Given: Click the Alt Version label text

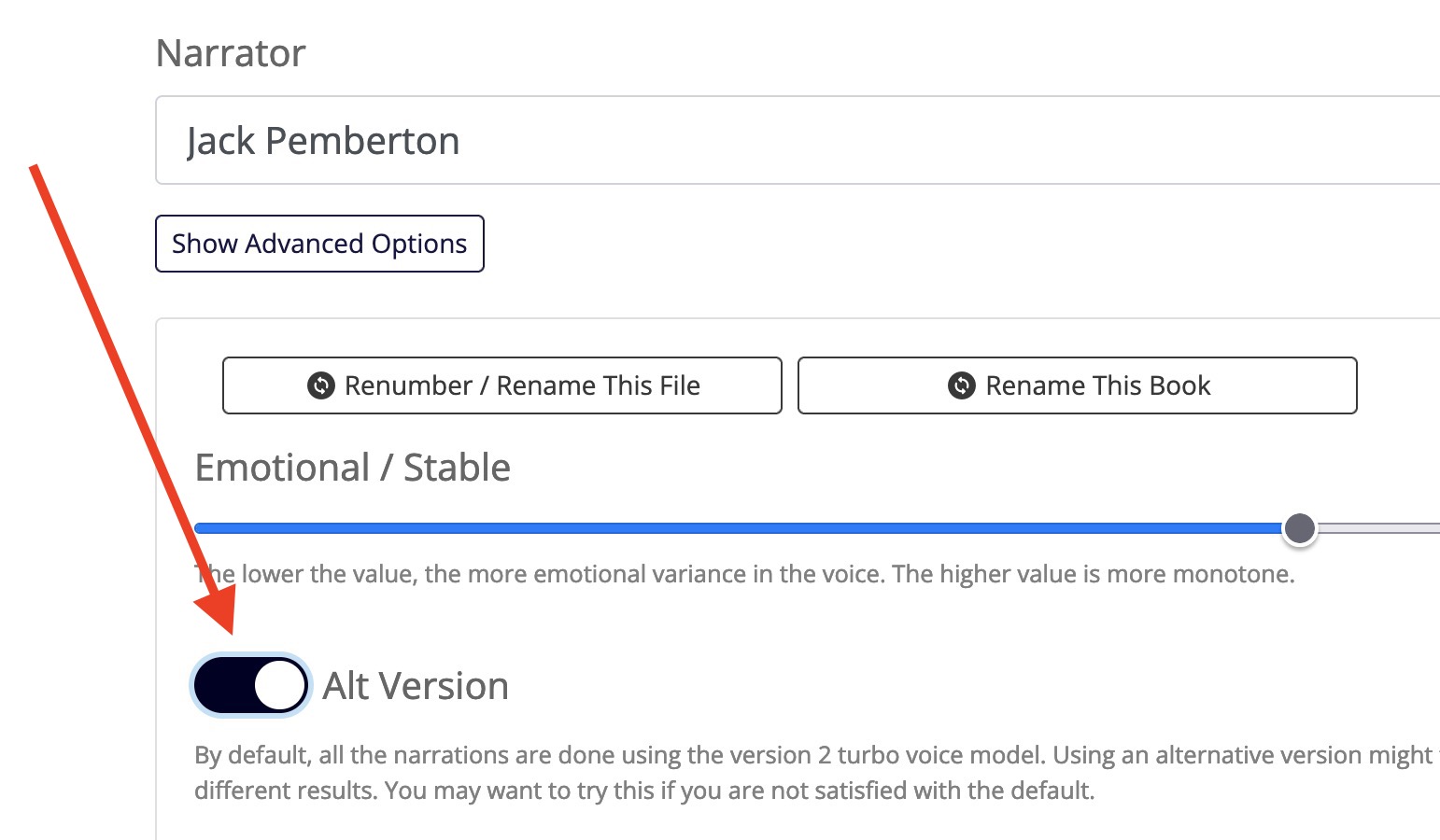Looking at the screenshot, I should click(x=416, y=686).
